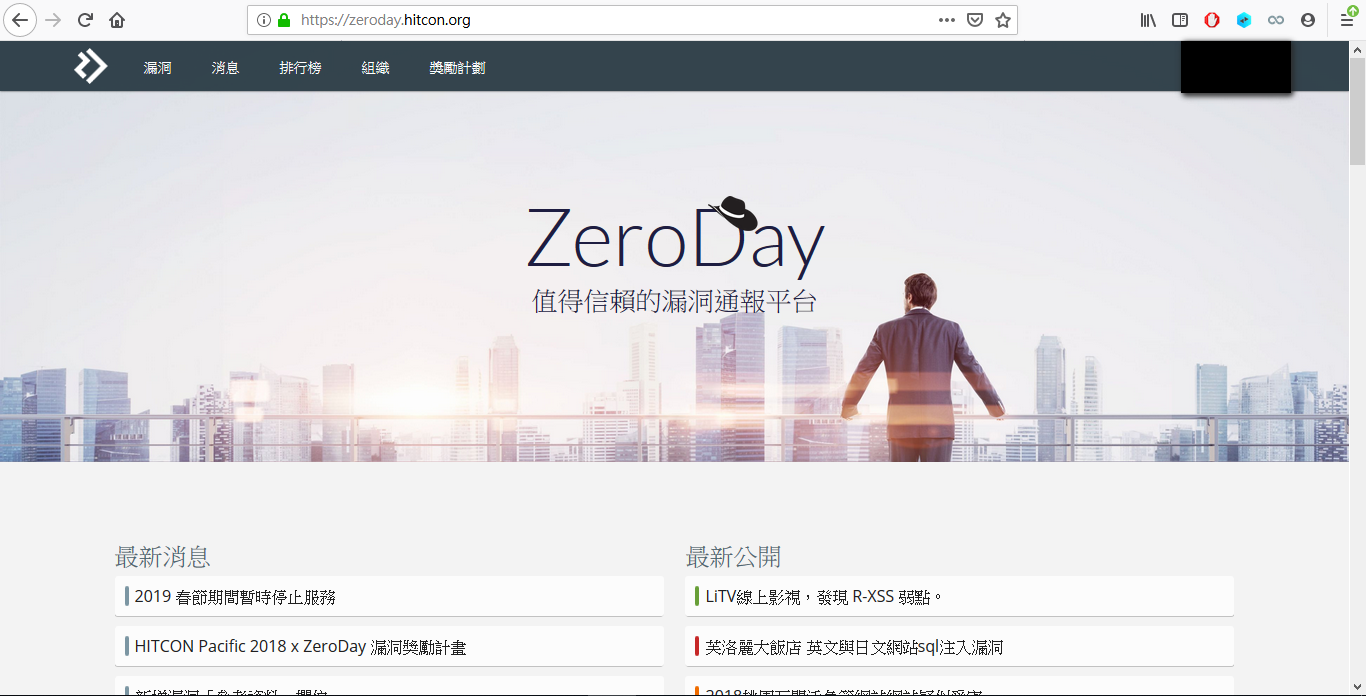Toggle the sidebar view icon

click(x=1180, y=20)
